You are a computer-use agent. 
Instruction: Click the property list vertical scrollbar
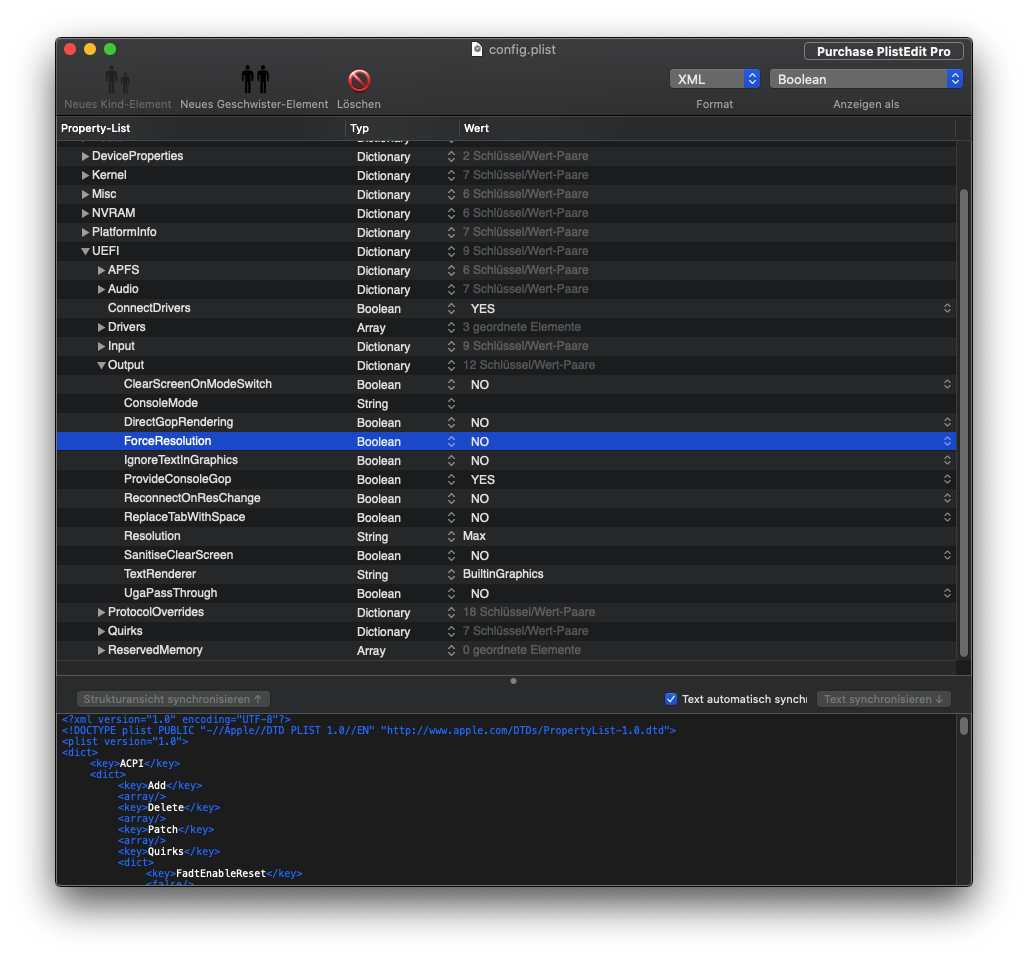click(x=964, y=423)
